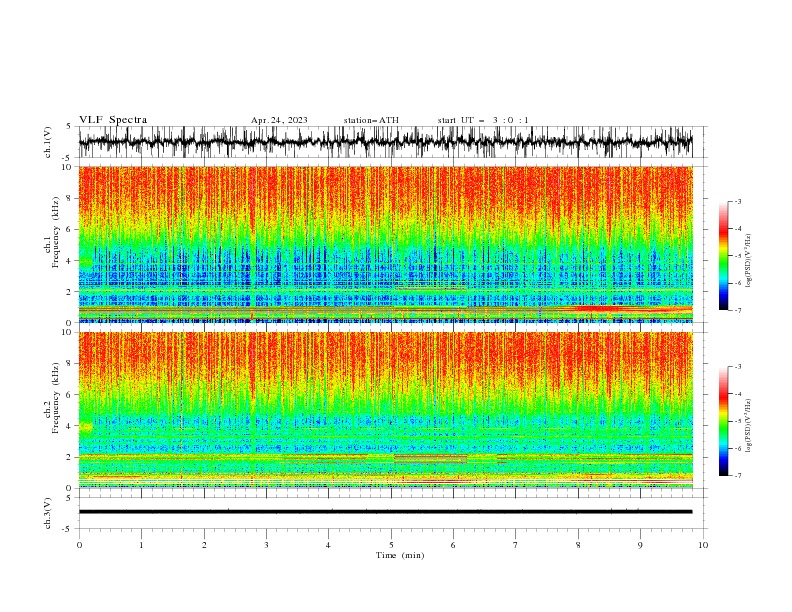Click time axis tick label "7"
Image resolution: width=792 pixels, height=612 pixels.
tap(516, 545)
